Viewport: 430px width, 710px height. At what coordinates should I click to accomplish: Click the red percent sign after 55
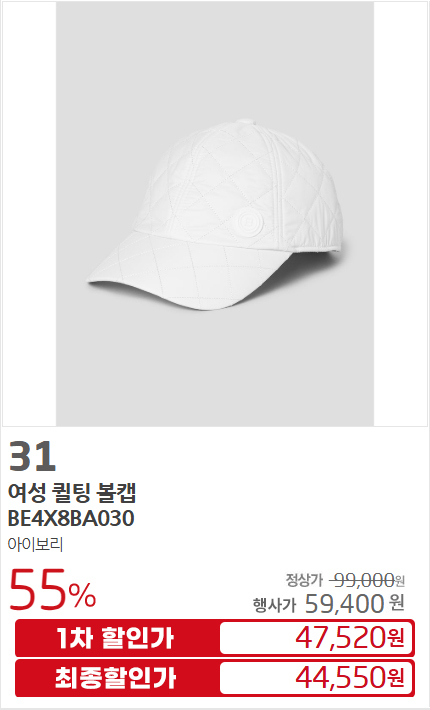82,595
